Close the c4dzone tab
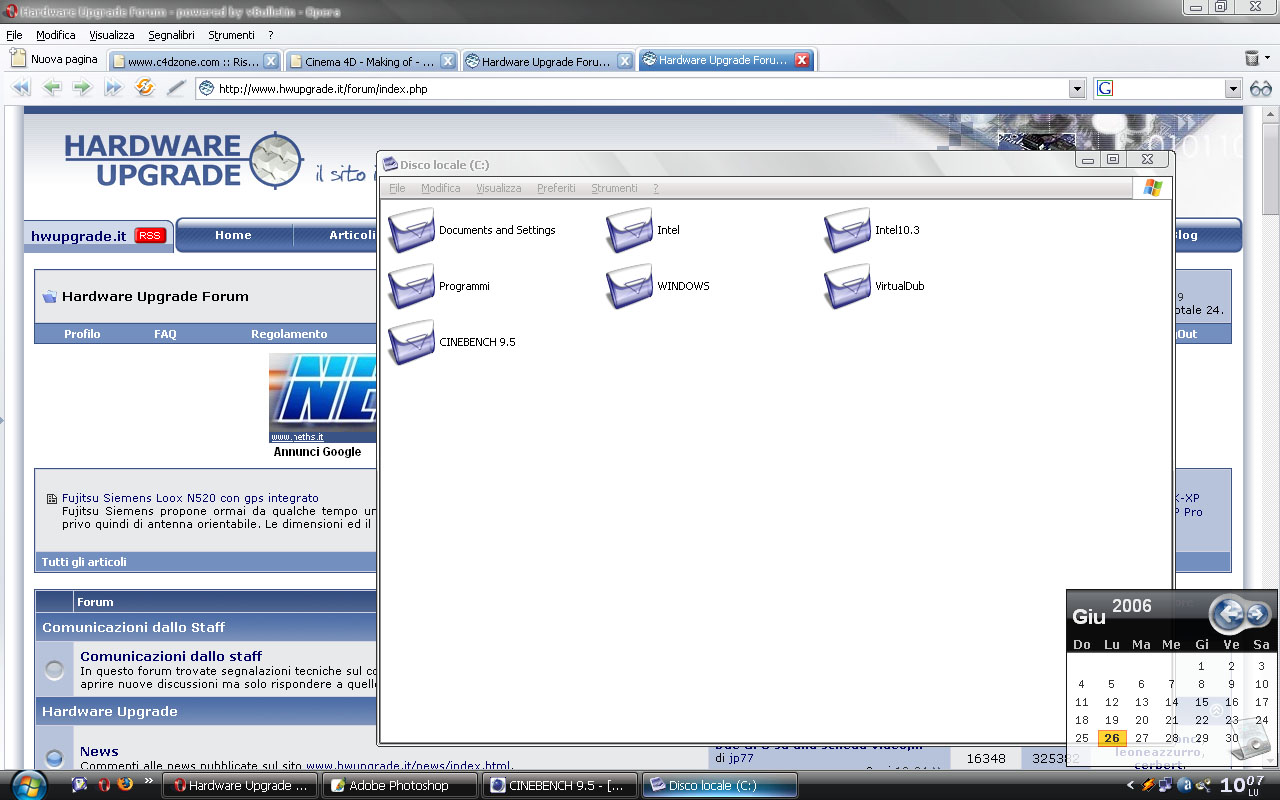Screen dimensions: 1280x800 tap(270, 61)
